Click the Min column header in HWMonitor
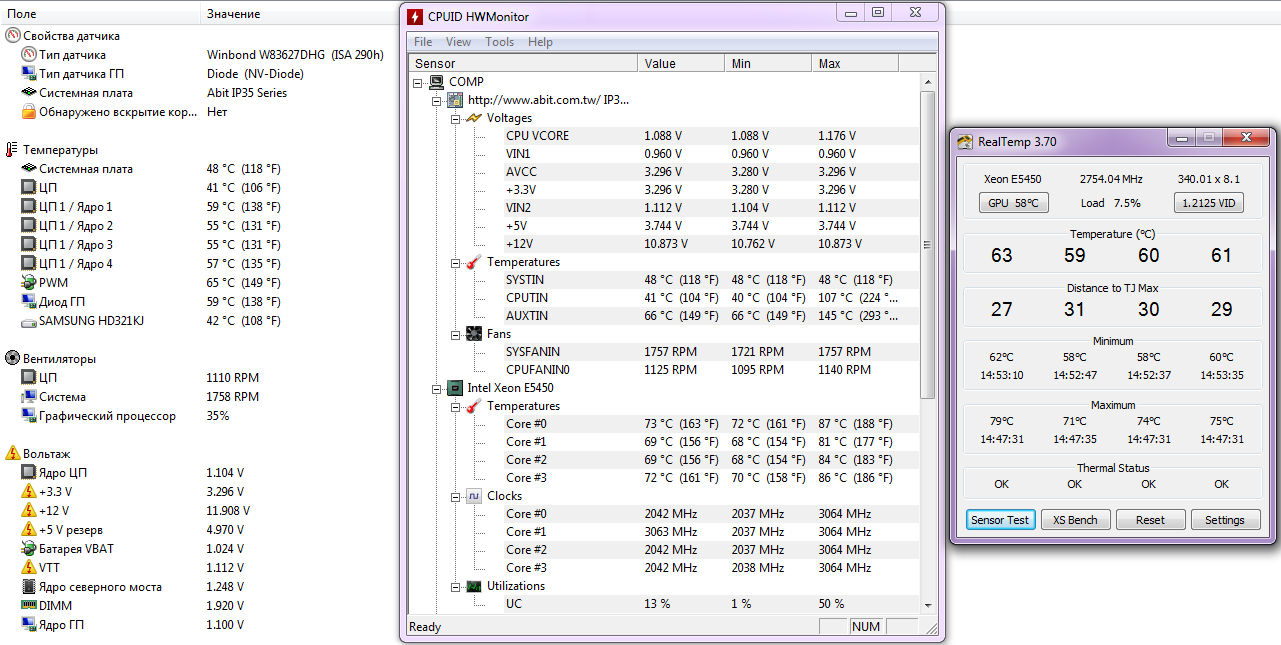This screenshot has width=1281, height=645. pos(768,63)
